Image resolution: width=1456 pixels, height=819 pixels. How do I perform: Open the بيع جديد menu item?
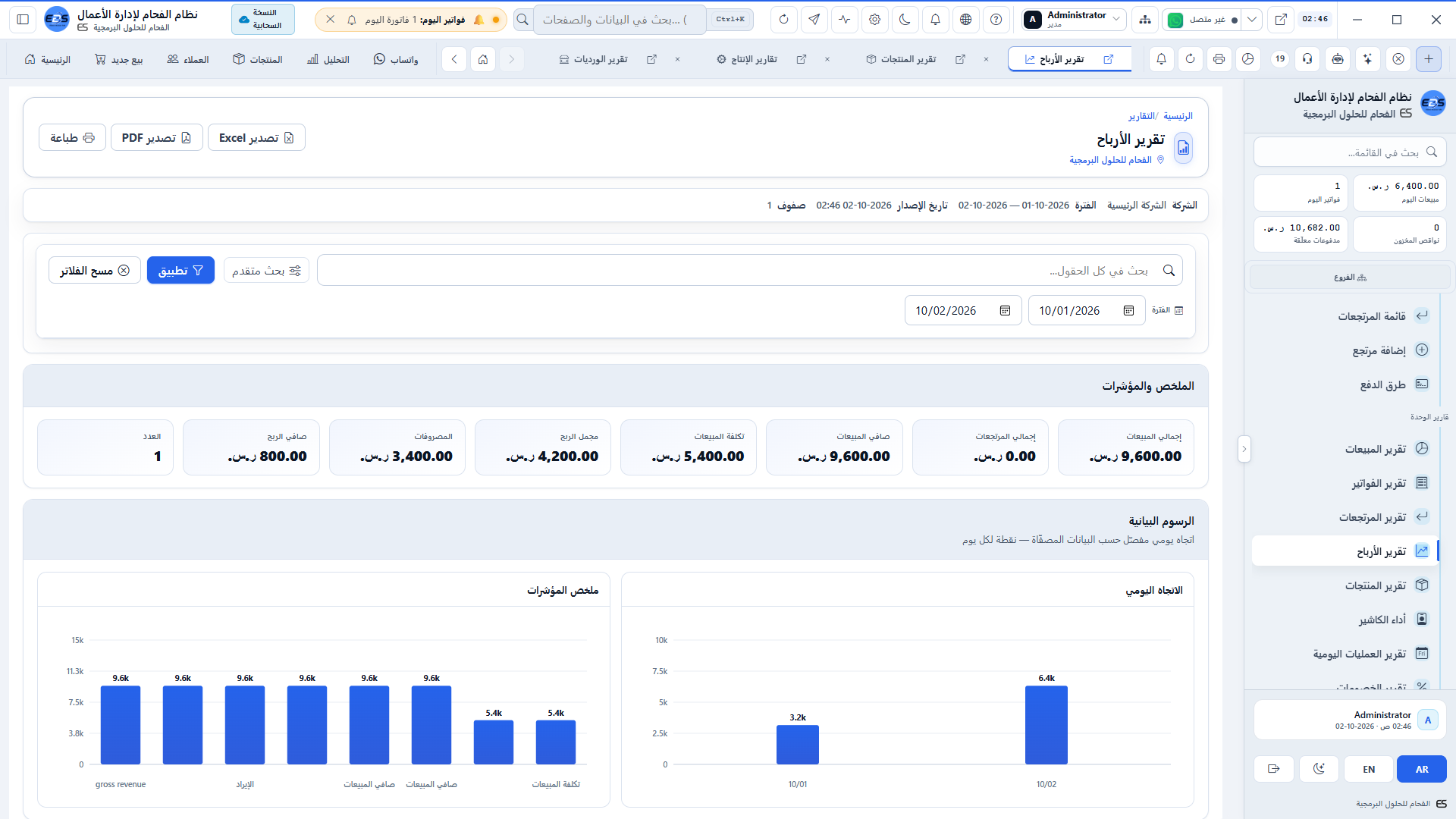point(119,59)
